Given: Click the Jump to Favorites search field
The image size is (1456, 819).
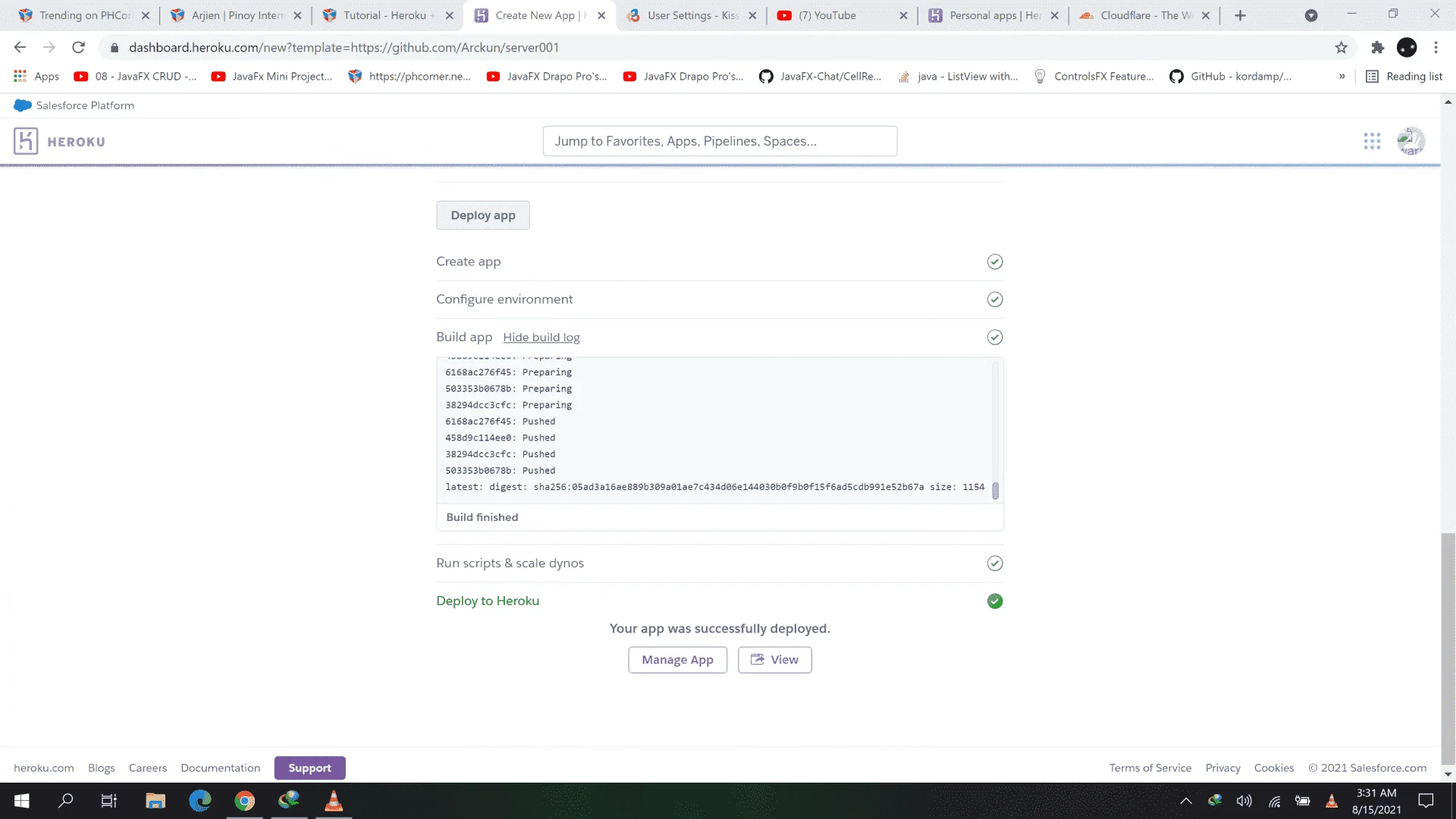Looking at the screenshot, I should click(720, 141).
